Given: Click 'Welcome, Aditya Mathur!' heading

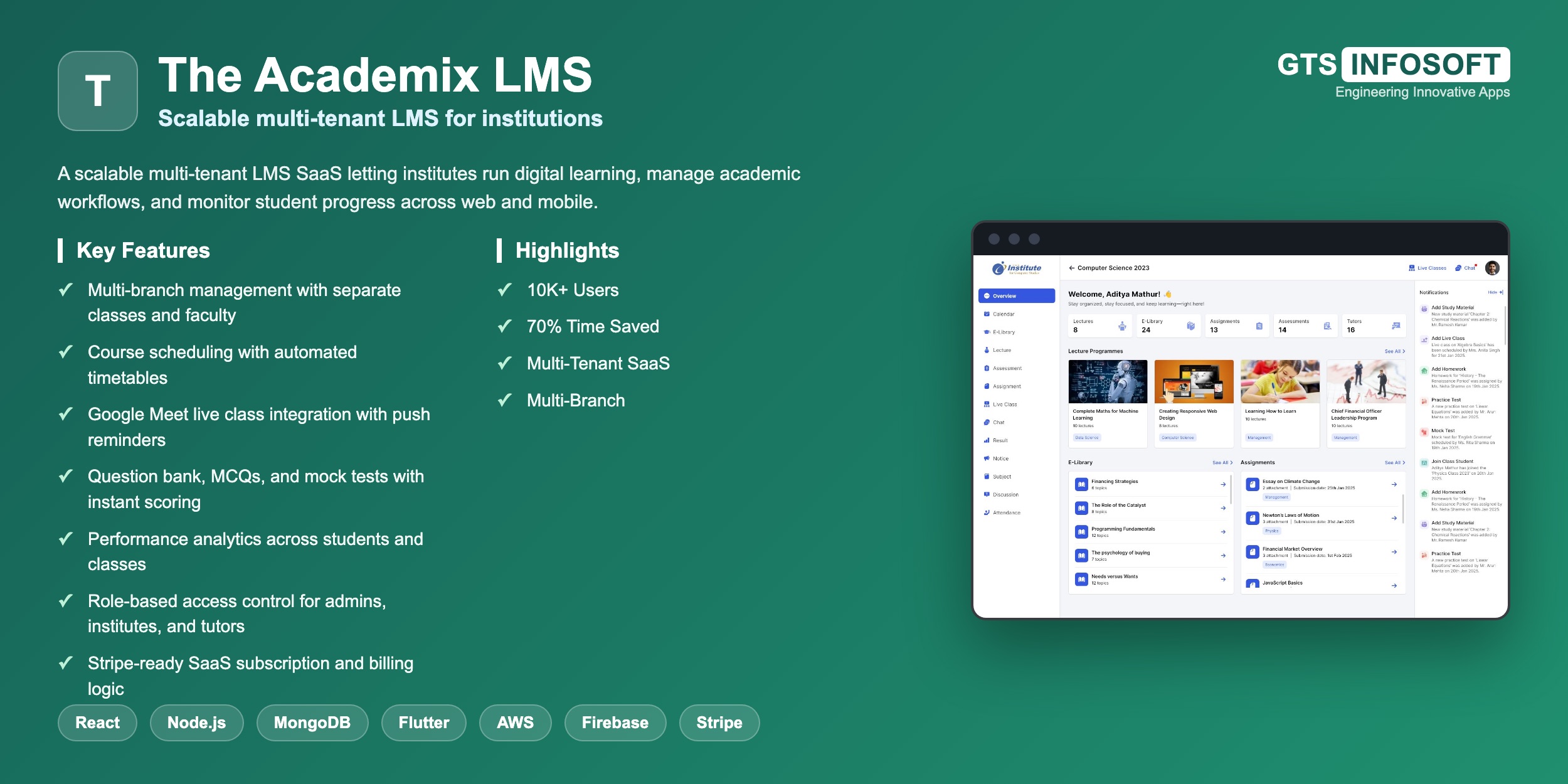Looking at the screenshot, I should coord(1115,294).
